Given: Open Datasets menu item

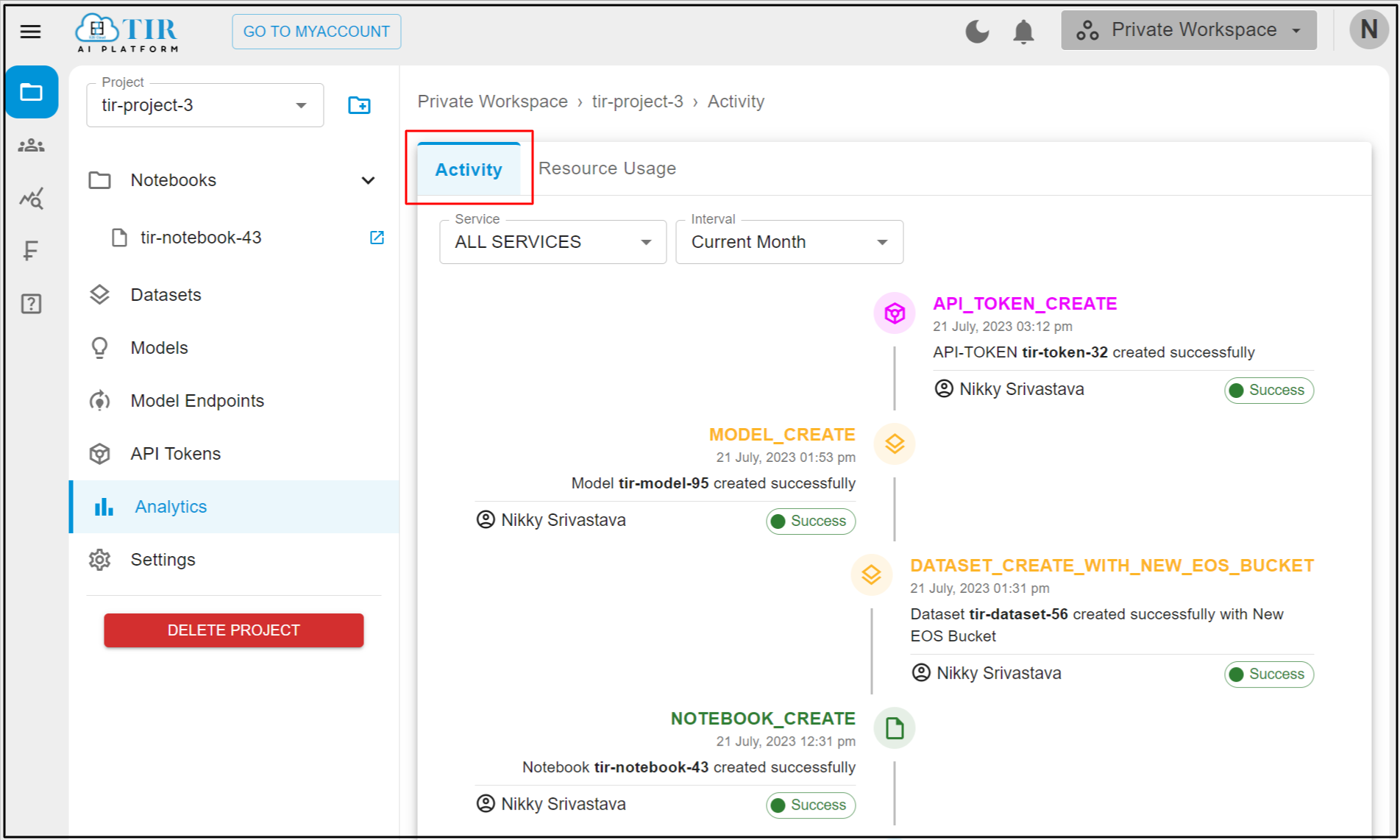Looking at the screenshot, I should coord(166,295).
